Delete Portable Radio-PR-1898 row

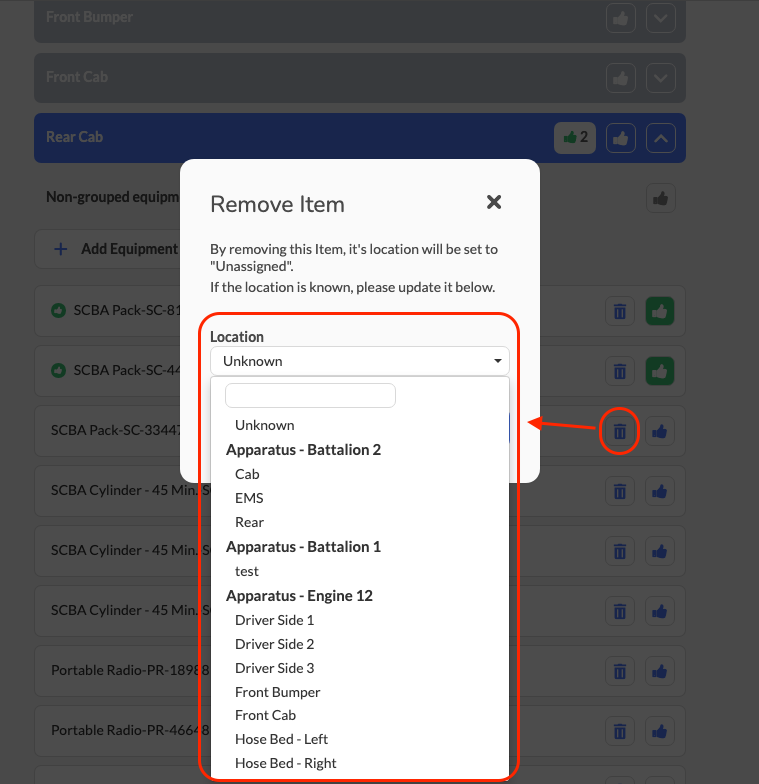pyautogui.click(x=620, y=672)
